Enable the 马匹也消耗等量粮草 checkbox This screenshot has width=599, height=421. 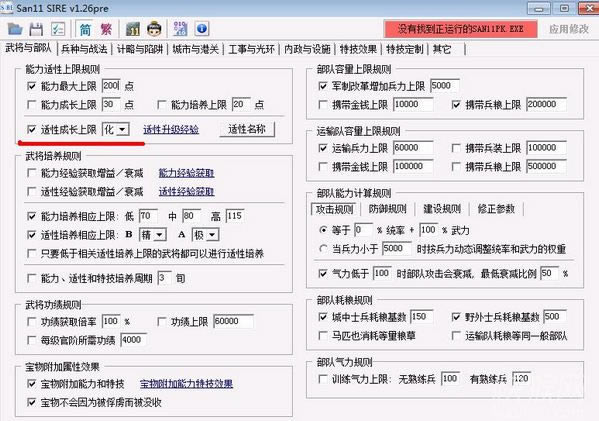click(323, 336)
